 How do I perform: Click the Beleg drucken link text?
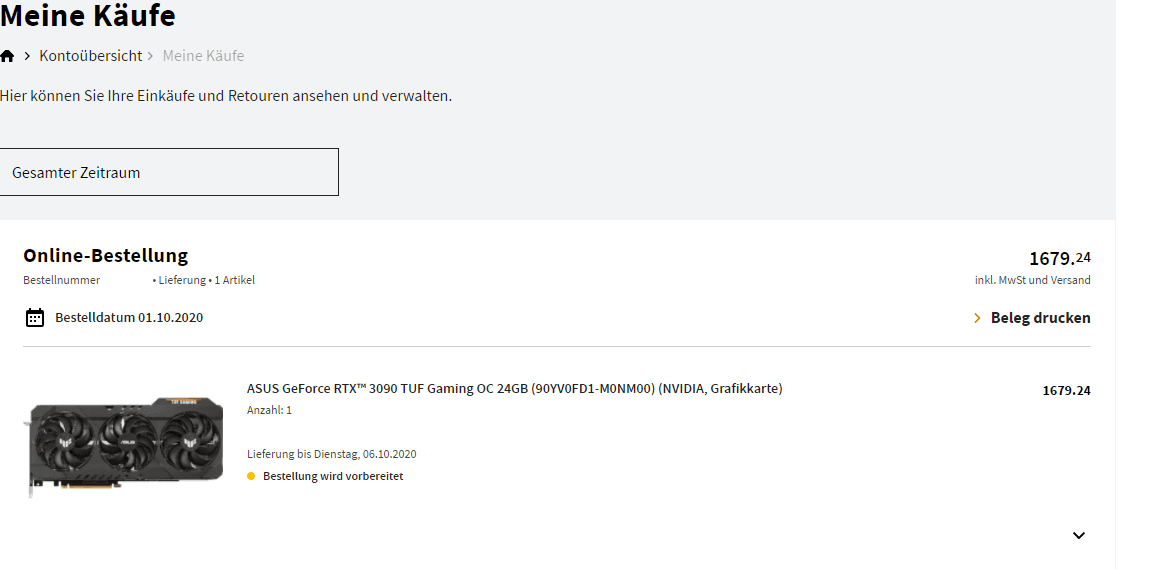(1040, 318)
